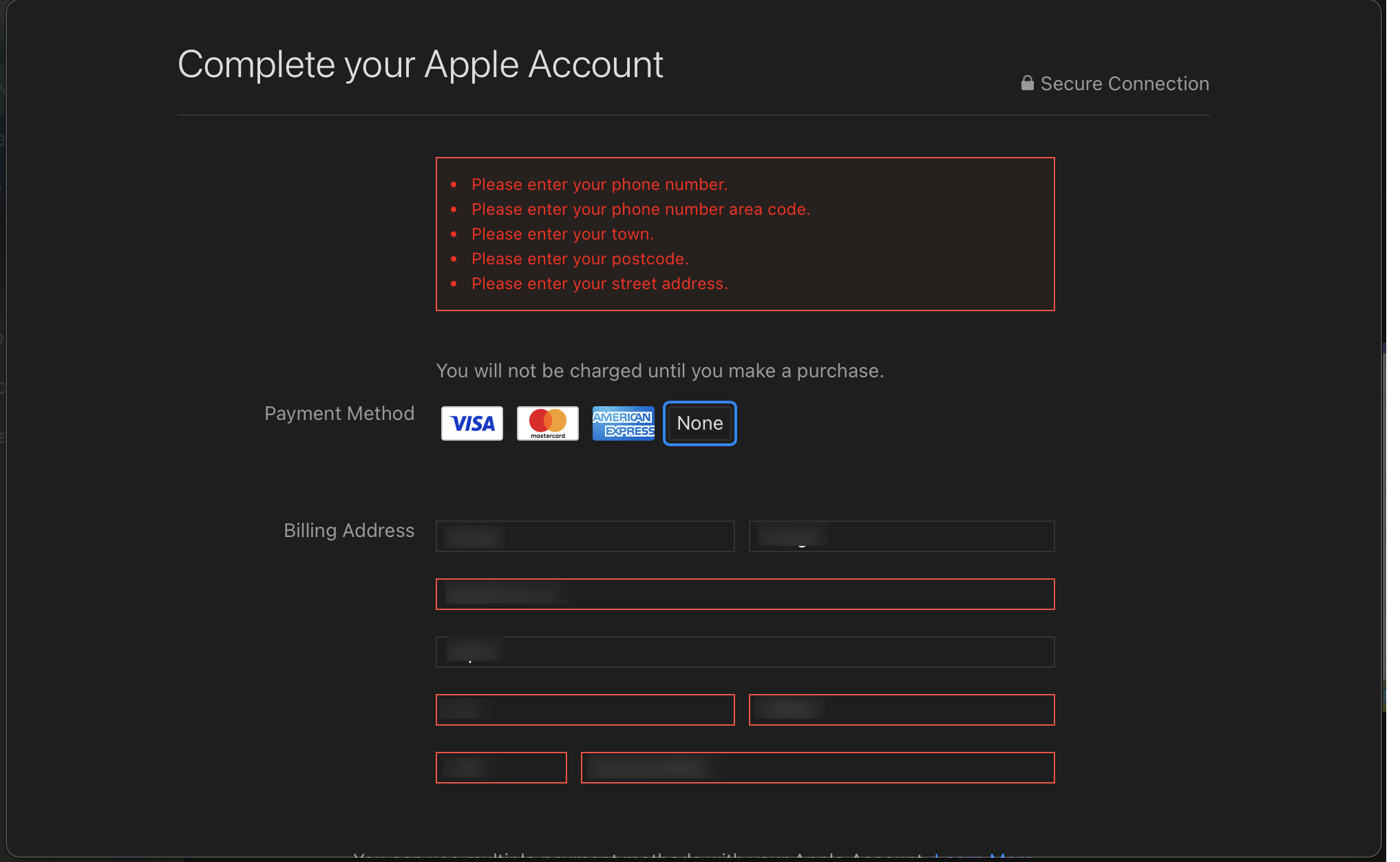Select the first name billing field
Viewport: 1400px width, 862px height.
tap(584, 536)
